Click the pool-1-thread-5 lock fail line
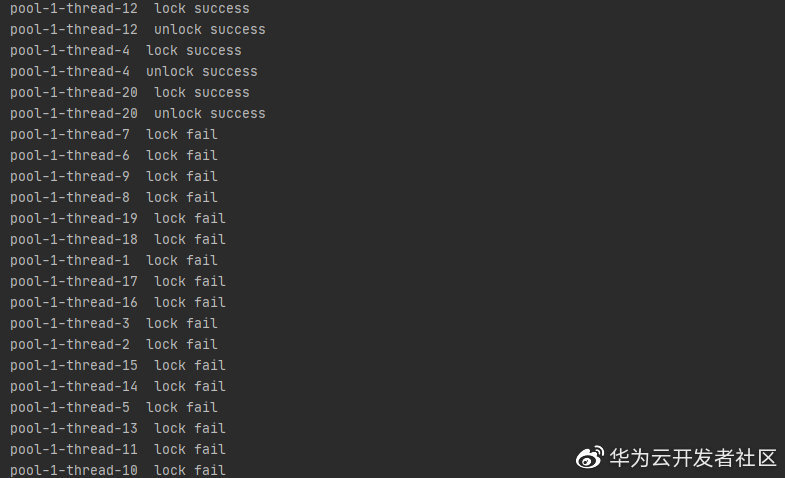This screenshot has width=785, height=478. [x=114, y=408]
